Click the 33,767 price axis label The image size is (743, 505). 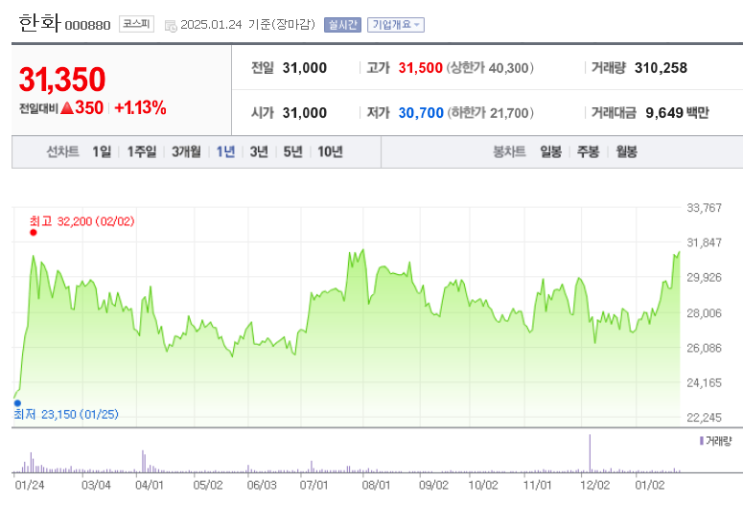(x=704, y=207)
